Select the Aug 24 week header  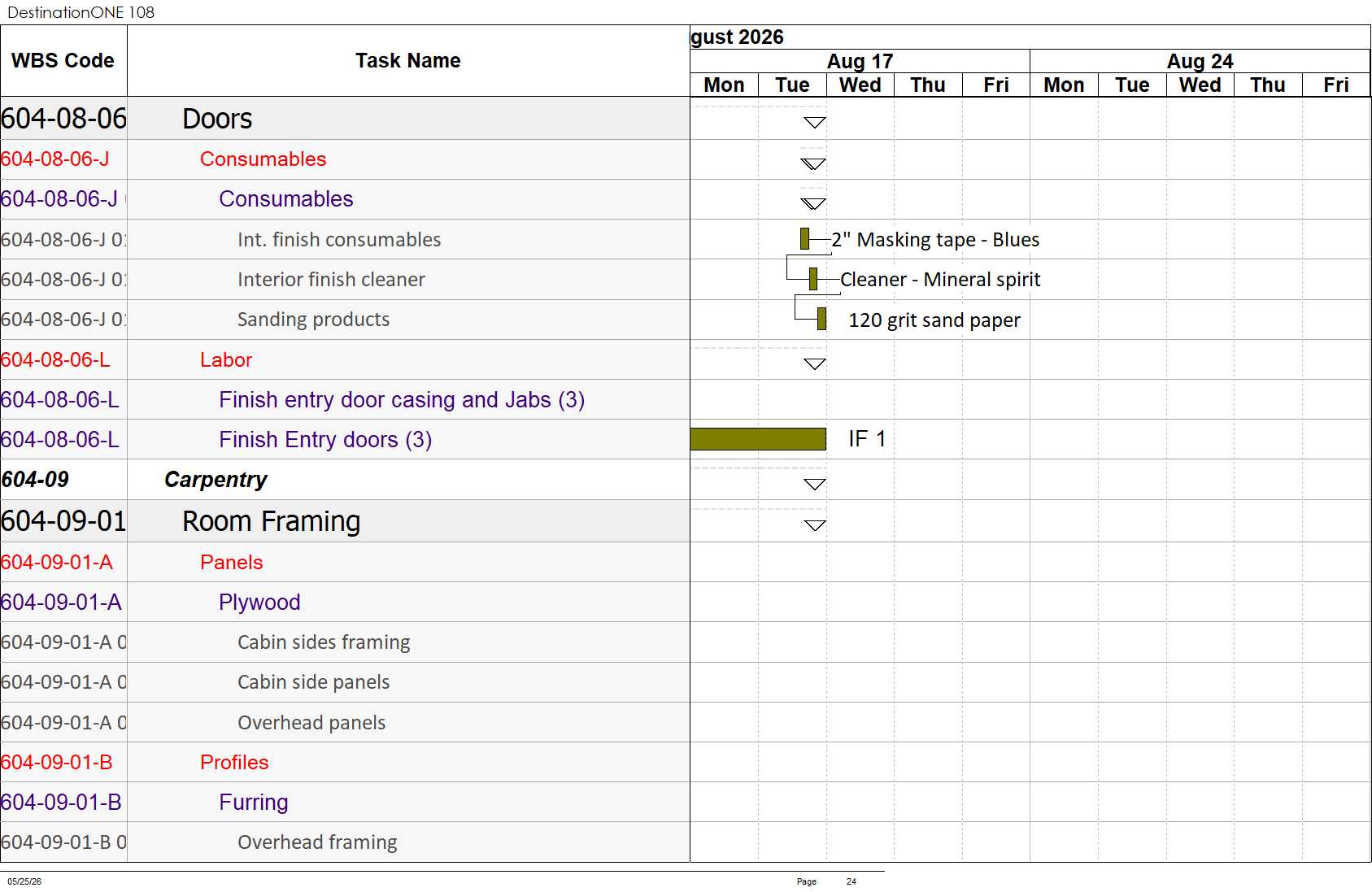(x=1200, y=61)
